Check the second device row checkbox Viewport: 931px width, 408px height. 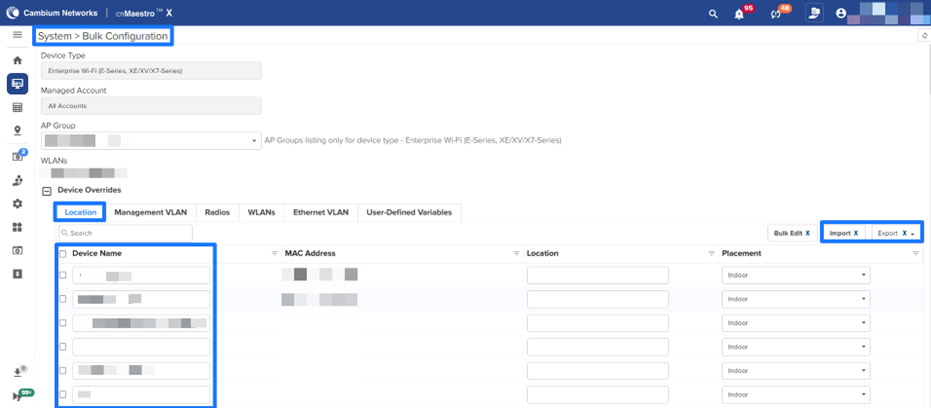click(x=63, y=299)
